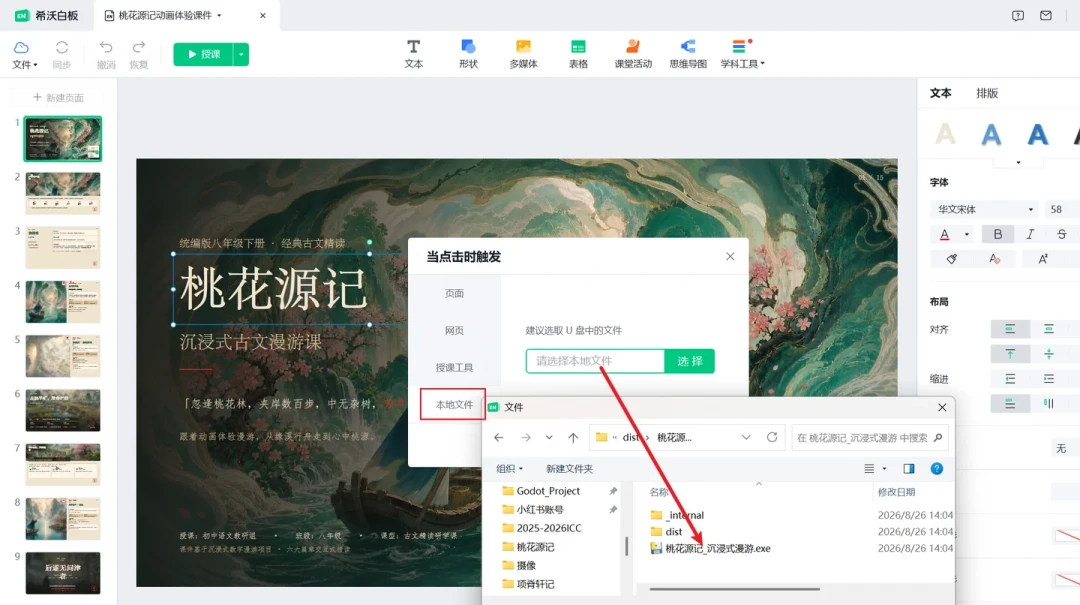
Task: Click the clear text format icon
Action: tap(994, 259)
